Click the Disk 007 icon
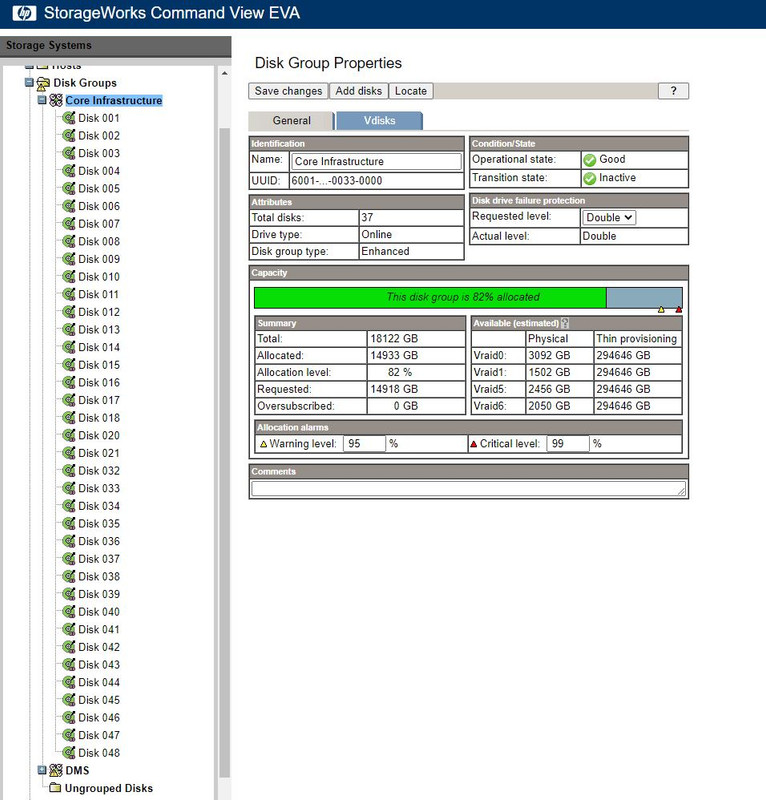This screenshot has height=800, width=766. [69, 224]
